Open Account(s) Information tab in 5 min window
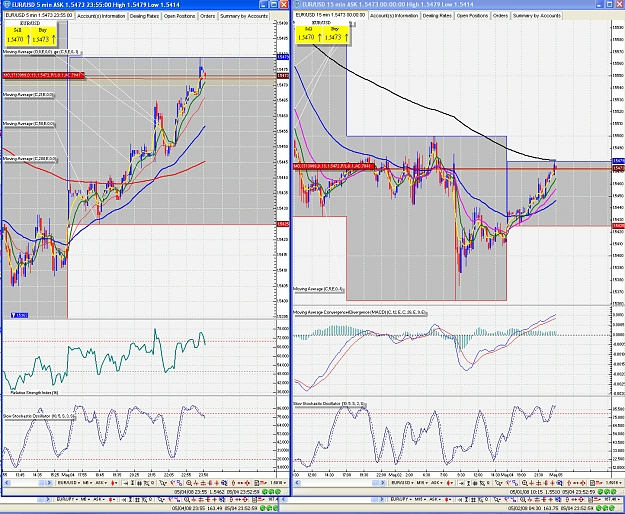Image resolution: width=625 pixels, height=514 pixels. [101, 16]
